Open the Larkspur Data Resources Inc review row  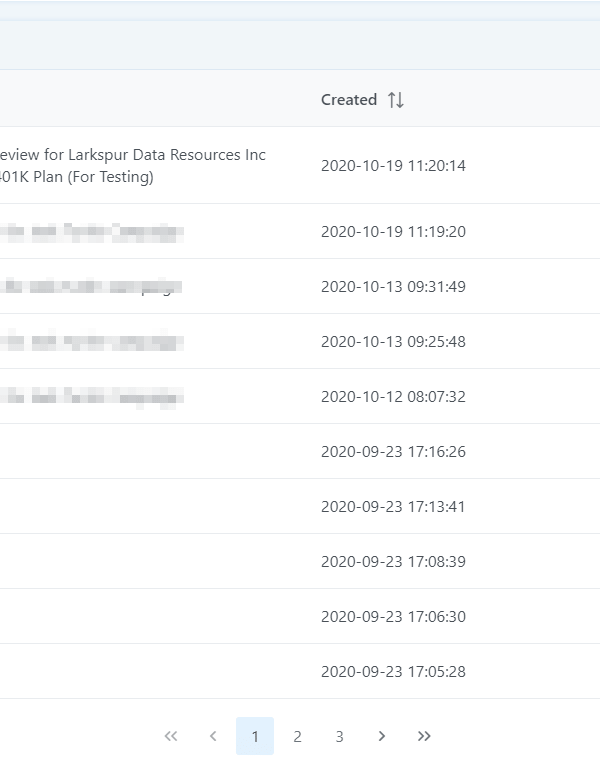[132, 166]
